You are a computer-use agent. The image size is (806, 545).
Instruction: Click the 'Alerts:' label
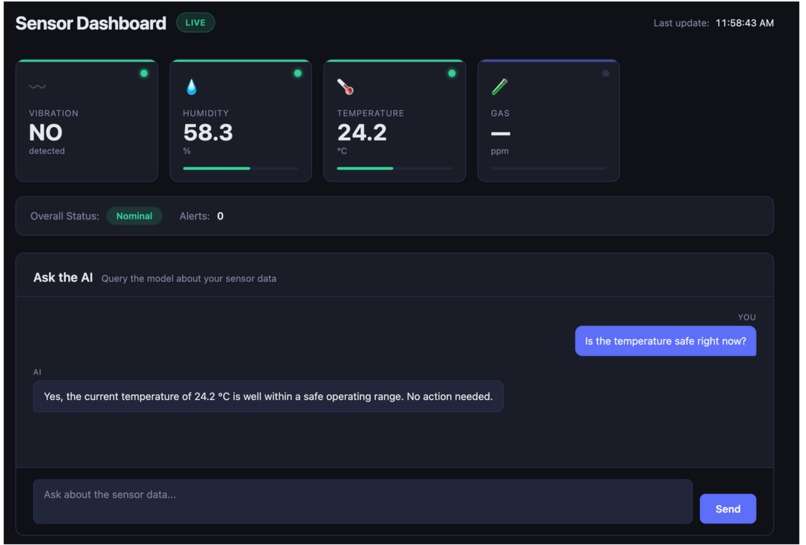[194, 216]
